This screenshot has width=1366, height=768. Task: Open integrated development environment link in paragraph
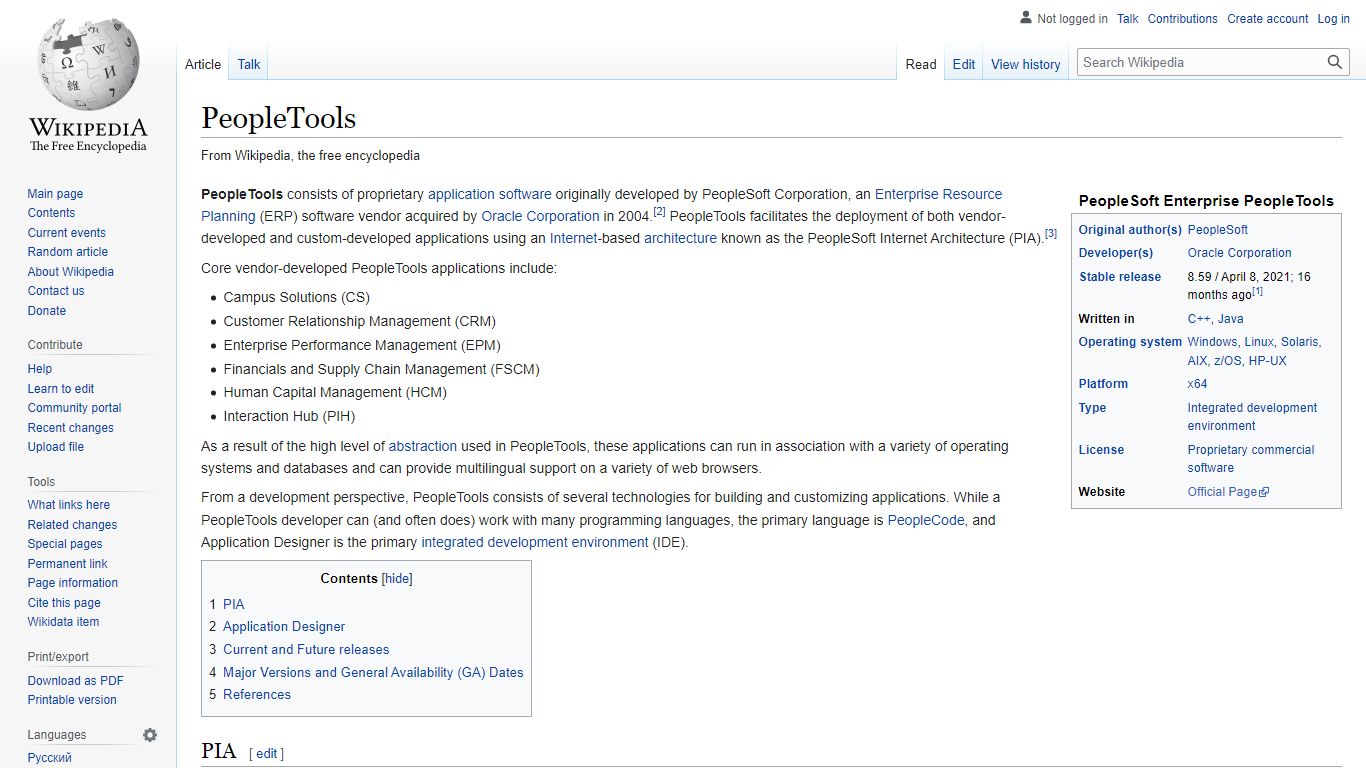click(535, 542)
